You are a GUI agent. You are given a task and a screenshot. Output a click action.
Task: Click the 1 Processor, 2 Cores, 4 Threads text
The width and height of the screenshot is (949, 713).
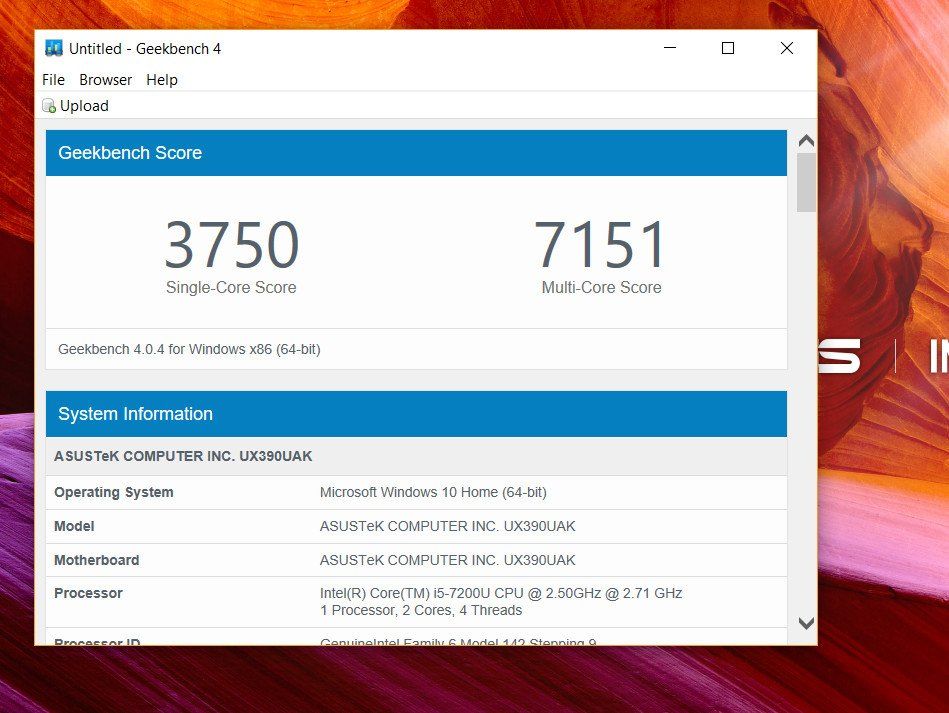[421, 610]
